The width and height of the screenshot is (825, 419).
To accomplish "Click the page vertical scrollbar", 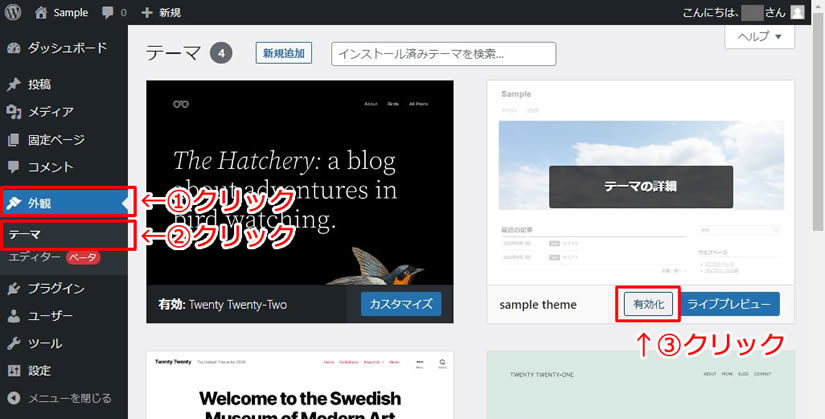I will coord(818,122).
